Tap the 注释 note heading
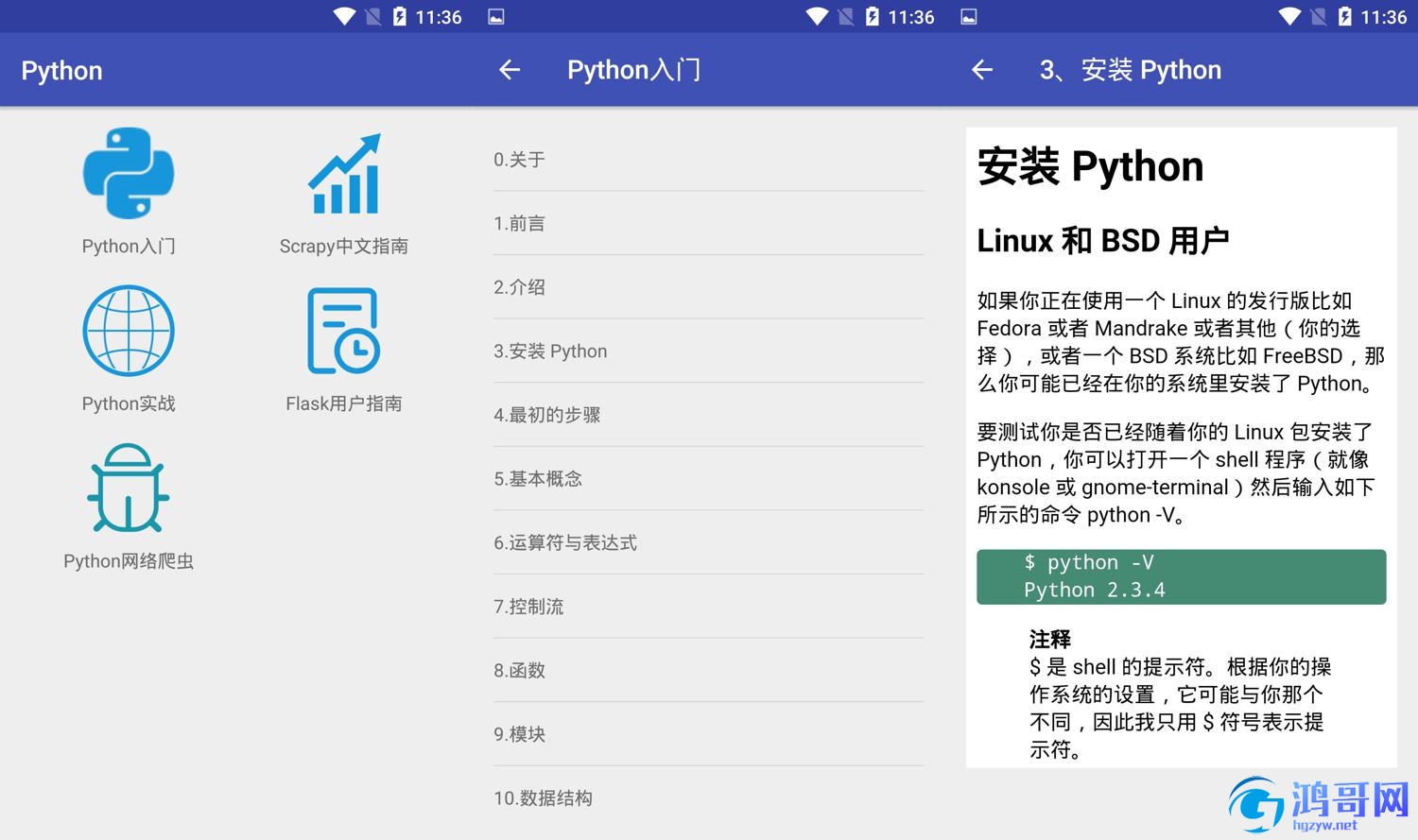 point(1050,640)
